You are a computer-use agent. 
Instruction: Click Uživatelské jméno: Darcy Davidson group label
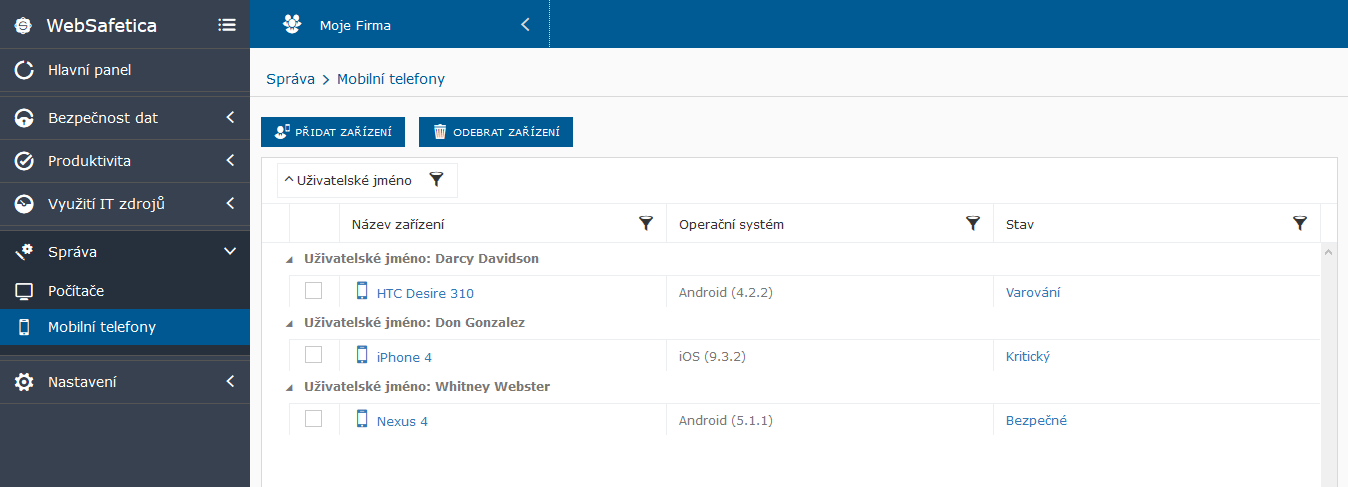[421, 259]
